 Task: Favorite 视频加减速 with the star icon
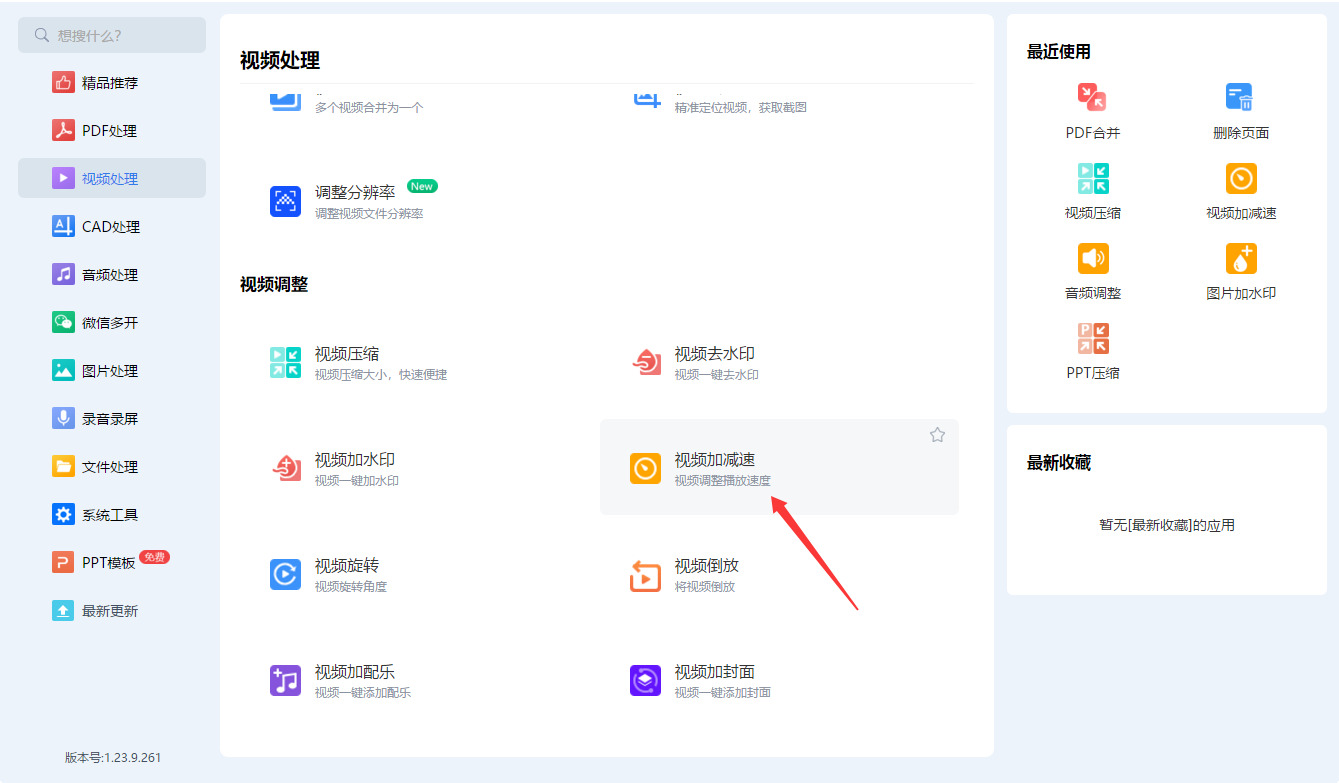click(x=937, y=435)
